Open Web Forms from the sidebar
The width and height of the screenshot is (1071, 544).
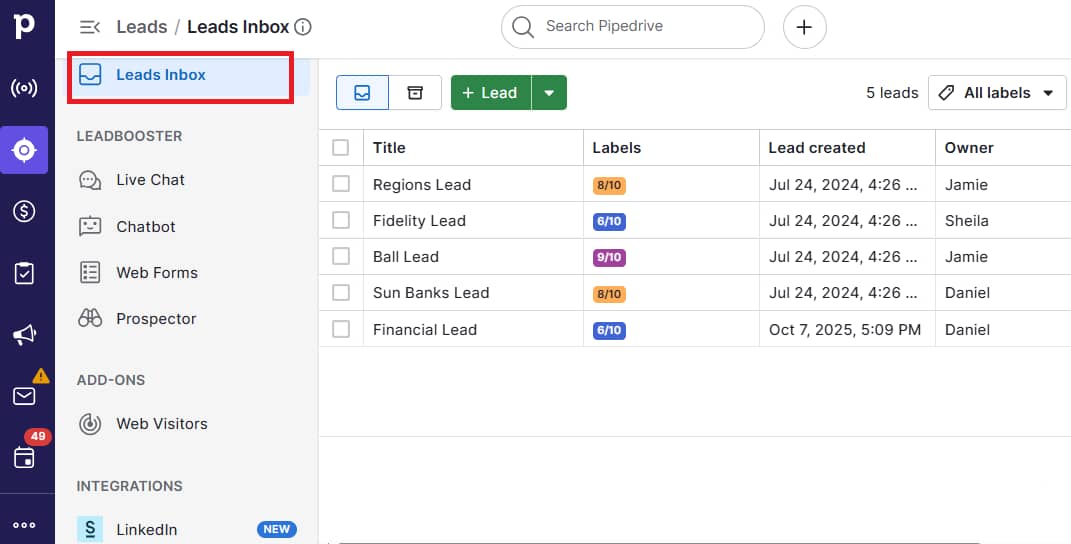[x=157, y=273]
